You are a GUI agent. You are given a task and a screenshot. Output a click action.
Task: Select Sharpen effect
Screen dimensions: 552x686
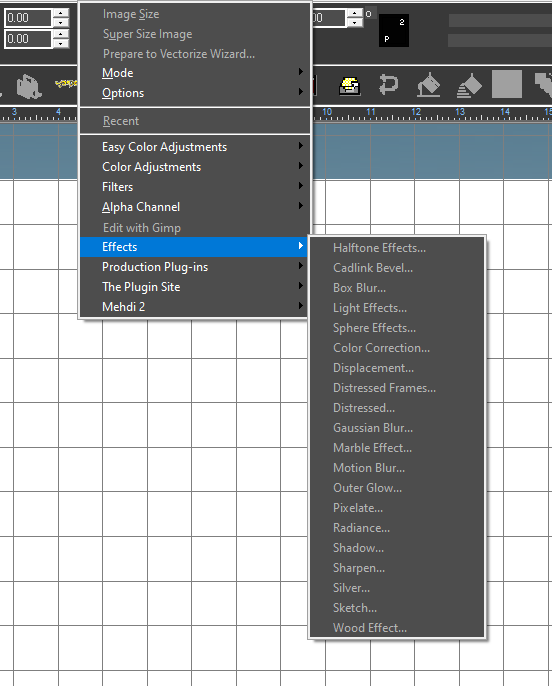397,568
